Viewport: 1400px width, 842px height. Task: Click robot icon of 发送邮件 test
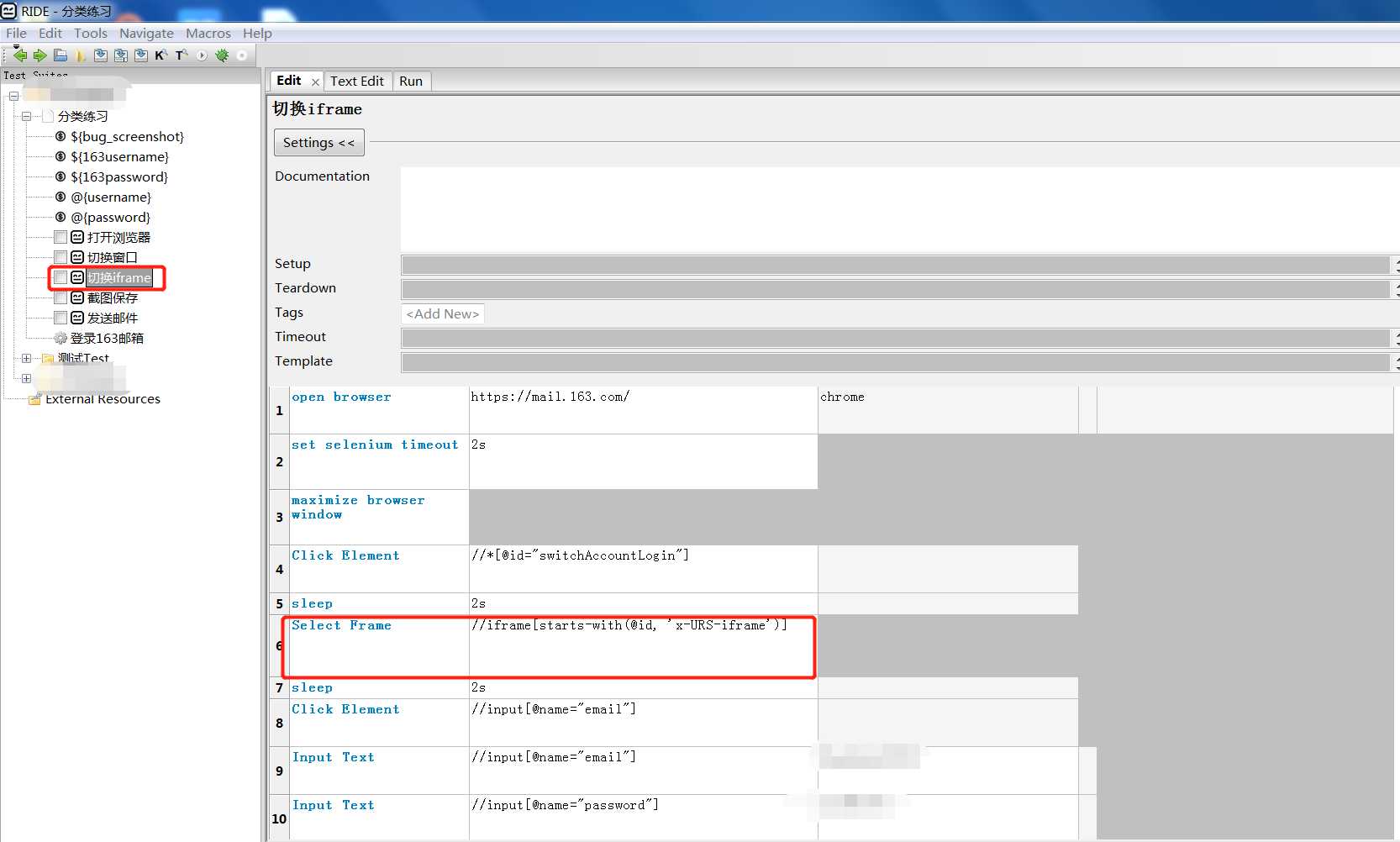77,318
